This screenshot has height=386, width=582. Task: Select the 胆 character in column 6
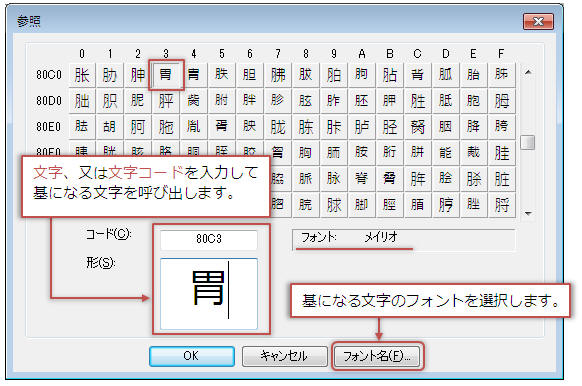250,75
